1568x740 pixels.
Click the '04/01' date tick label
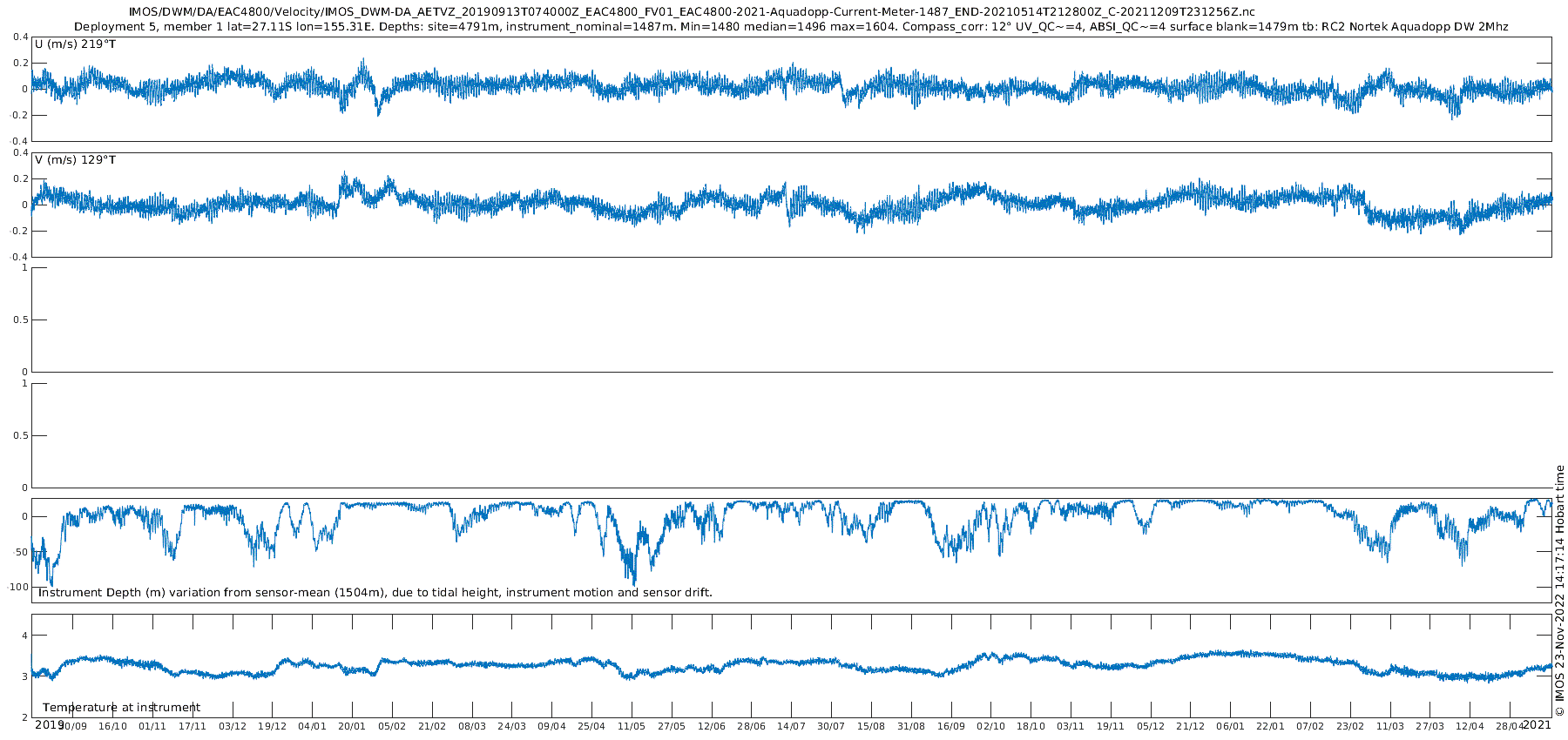(312, 726)
